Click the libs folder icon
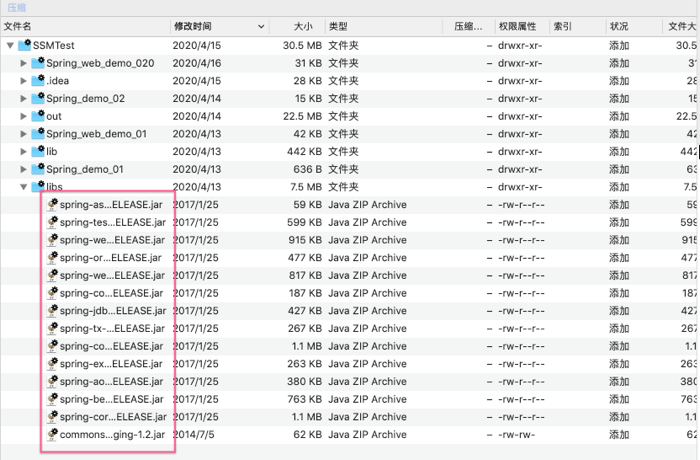The image size is (700, 460). coord(38,186)
